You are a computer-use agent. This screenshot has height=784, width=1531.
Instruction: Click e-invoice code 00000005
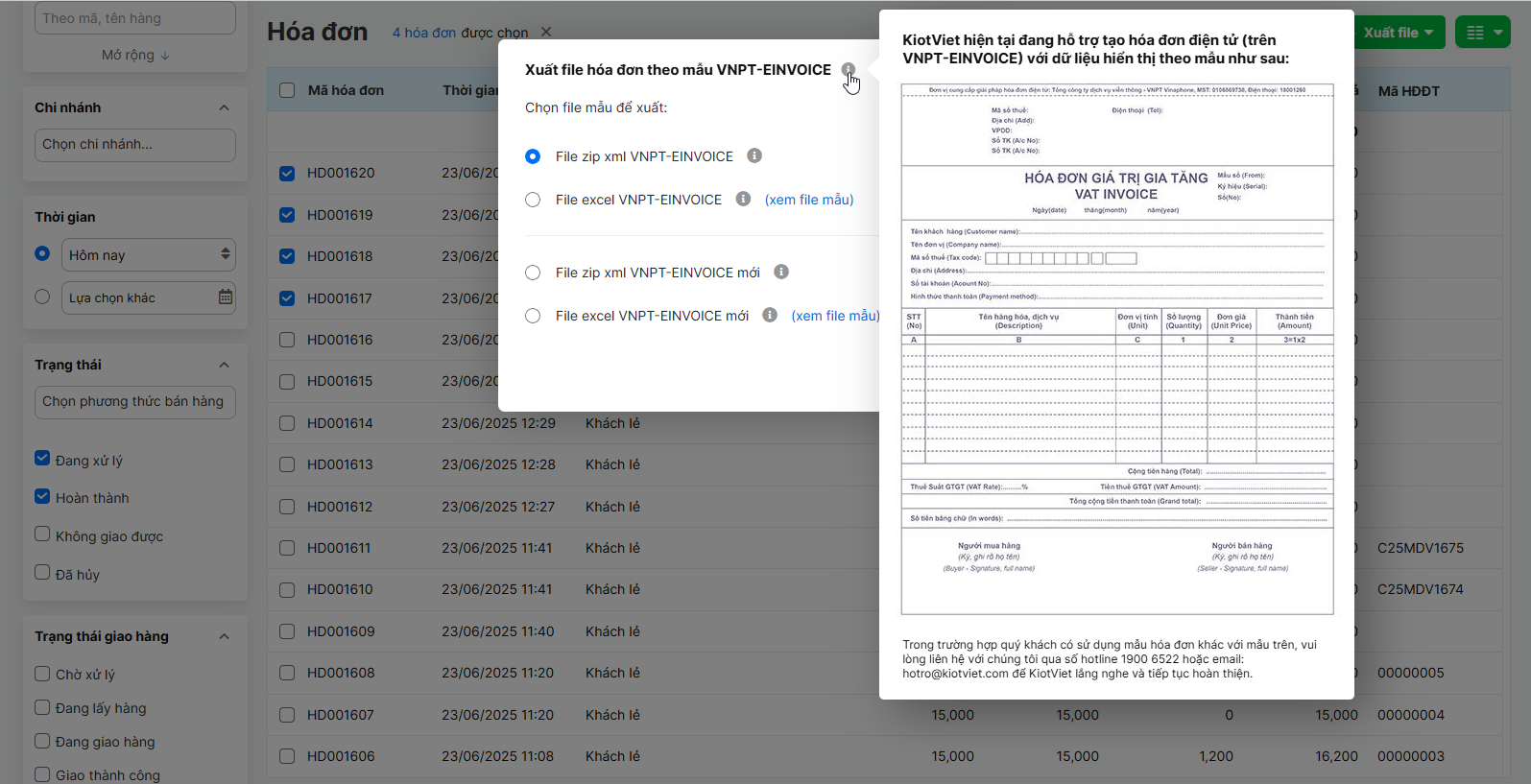(x=1411, y=673)
